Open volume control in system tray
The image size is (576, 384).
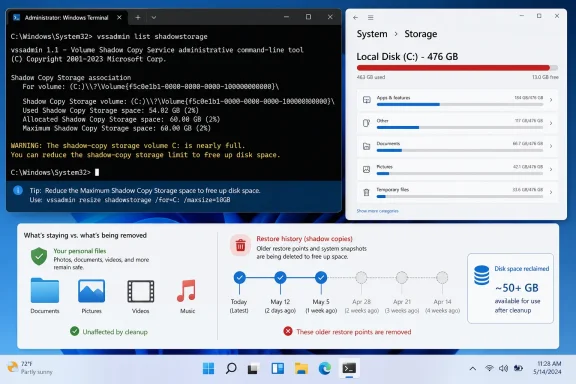(503, 368)
